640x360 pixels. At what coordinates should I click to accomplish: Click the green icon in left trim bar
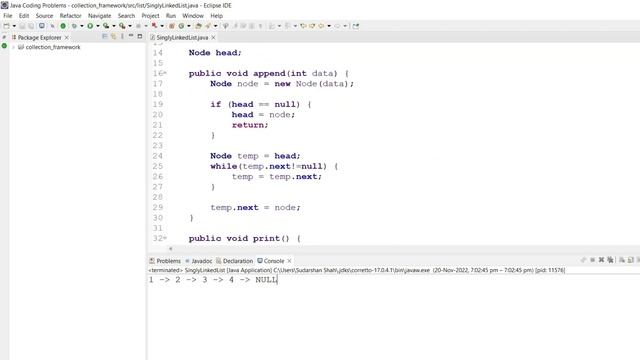pyautogui.click(x=4, y=46)
